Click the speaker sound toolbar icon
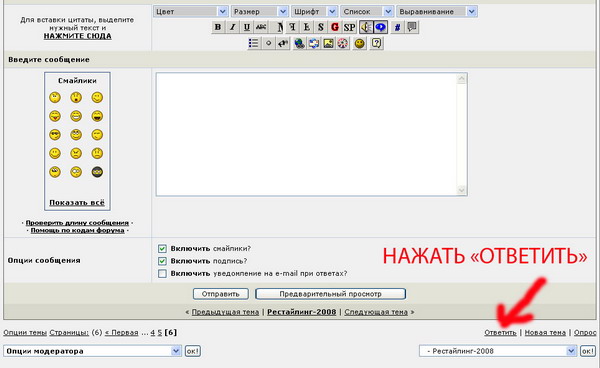 (x=366, y=27)
